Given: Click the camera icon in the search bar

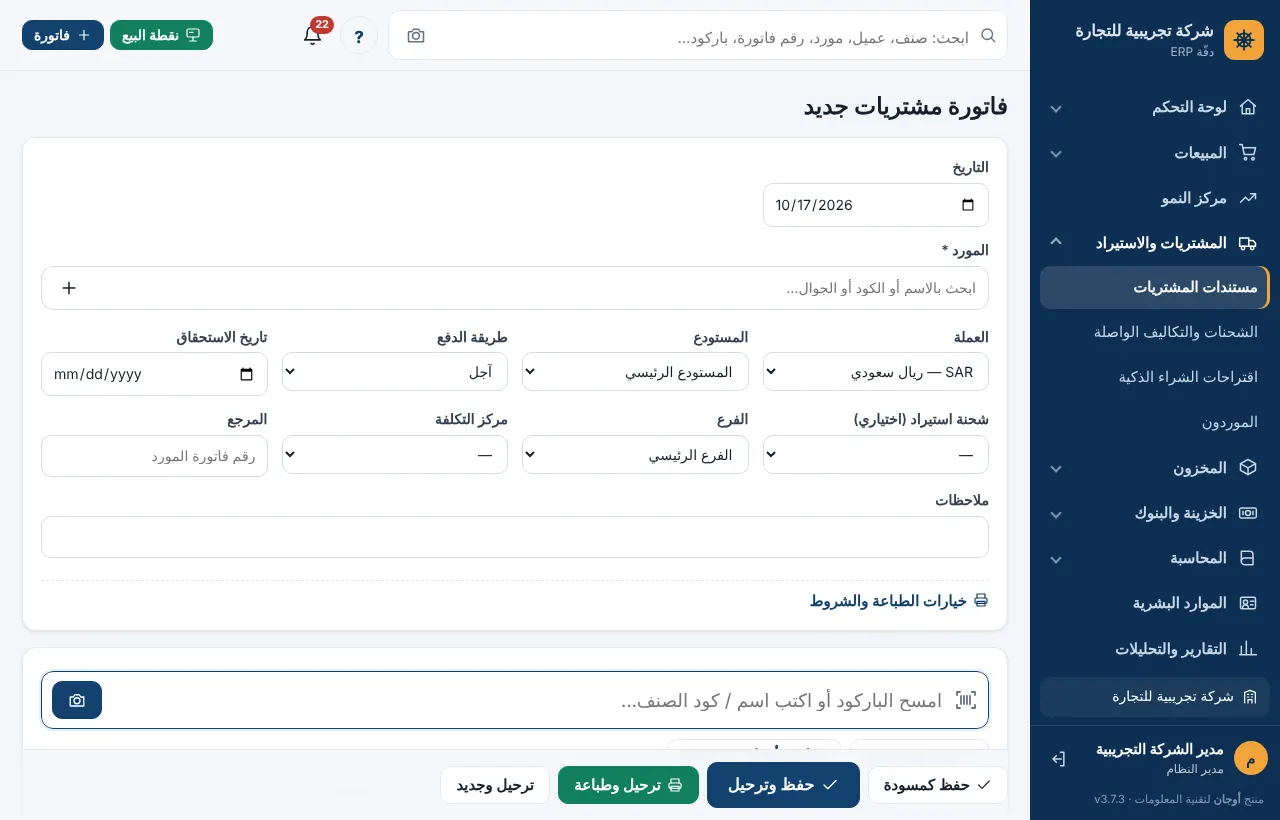Looking at the screenshot, I should click(x=416, y=36).
